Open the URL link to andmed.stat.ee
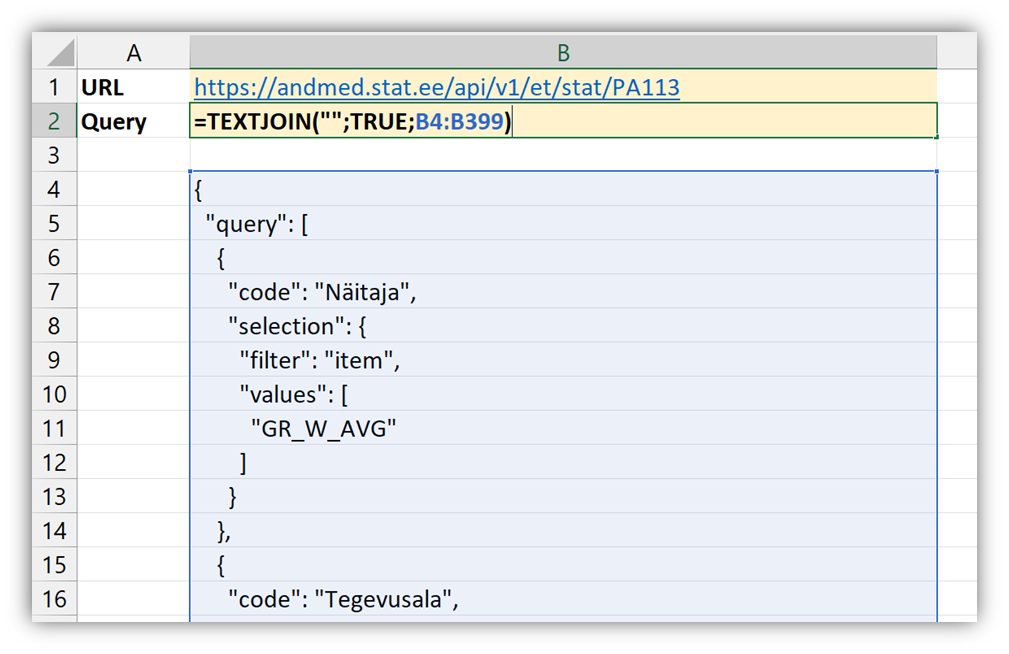The height and width of the screenshot is (654, 1009). click(437, 87)
